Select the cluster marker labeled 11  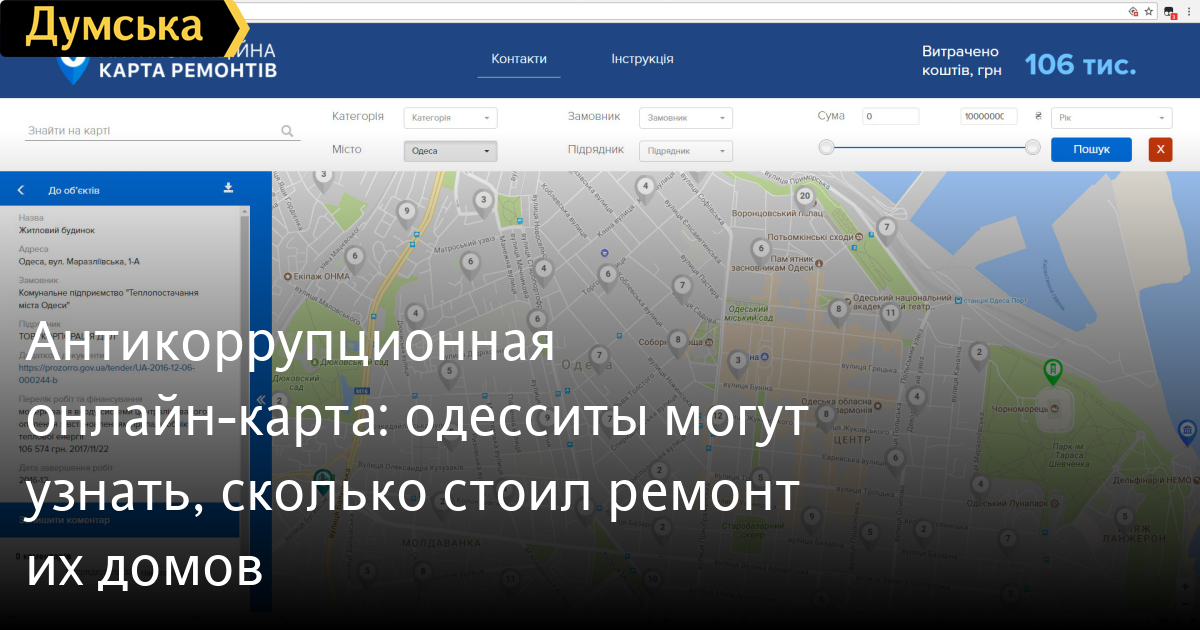tap(890, 313)
